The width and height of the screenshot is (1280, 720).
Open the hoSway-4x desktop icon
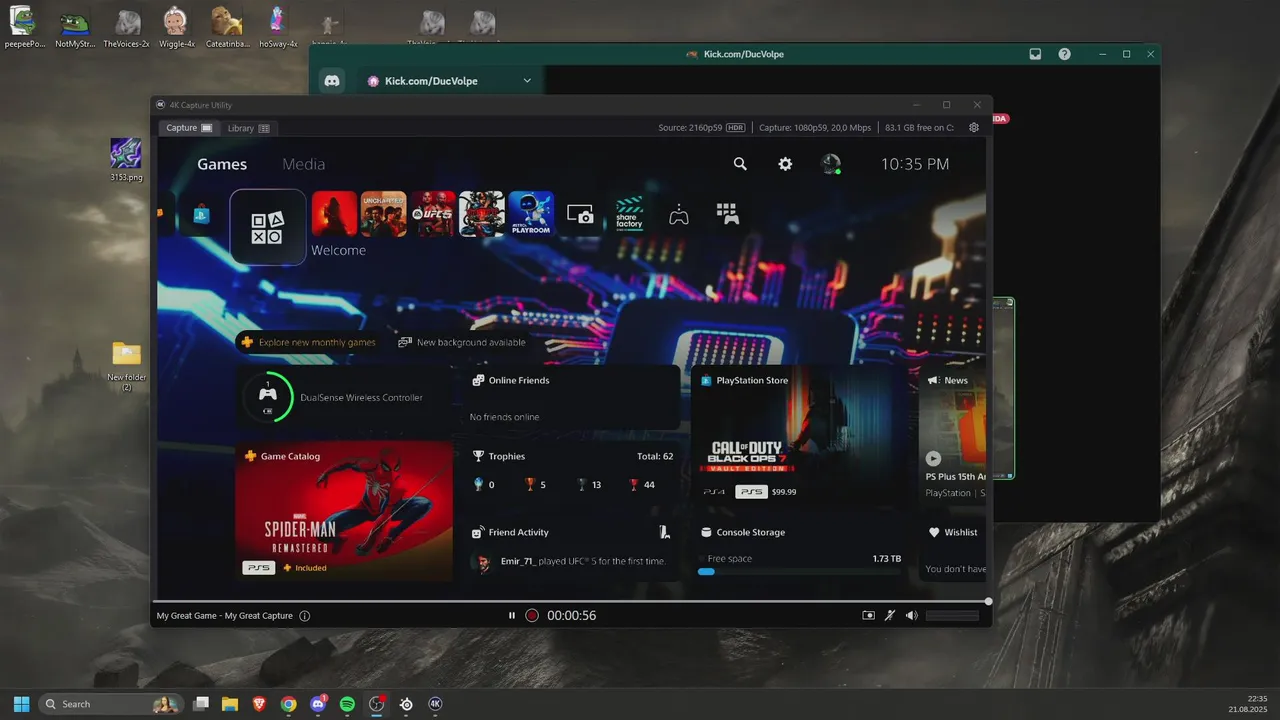coord(278,28)
